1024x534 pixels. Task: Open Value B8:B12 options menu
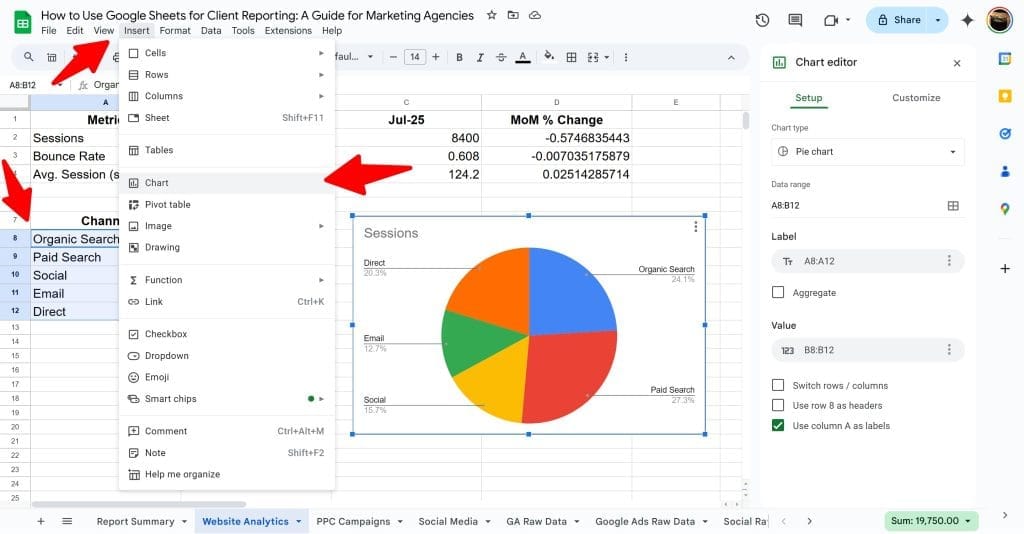[949, 350]
